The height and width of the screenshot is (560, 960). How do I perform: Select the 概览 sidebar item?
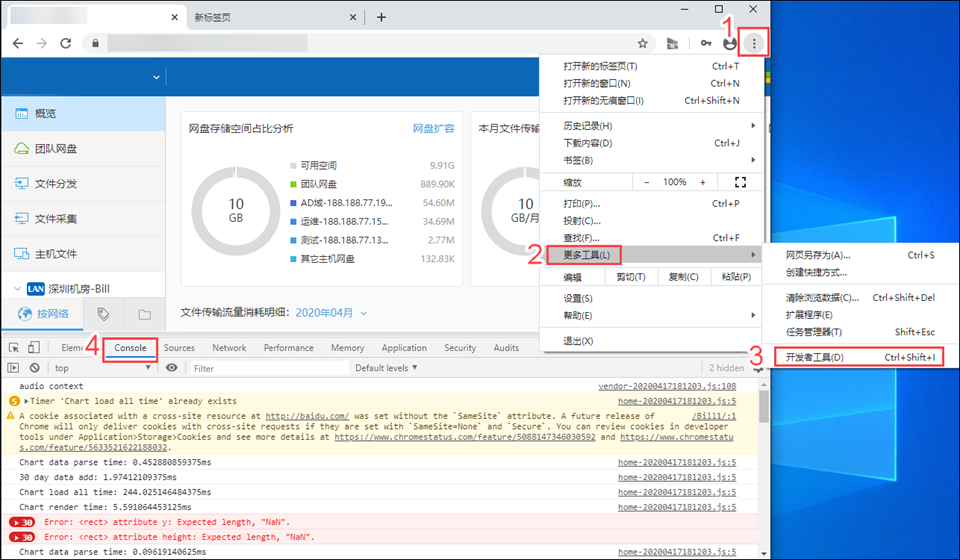coord(83,113)
